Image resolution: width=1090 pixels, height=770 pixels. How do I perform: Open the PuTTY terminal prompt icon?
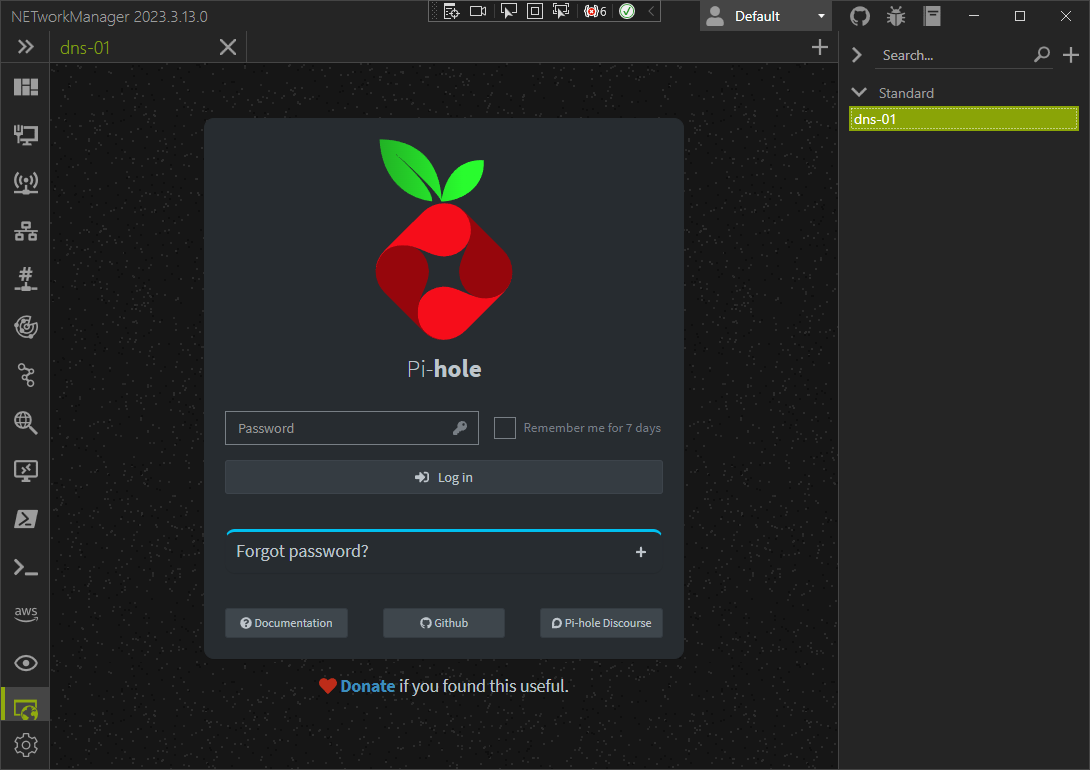tap(26, 567)
